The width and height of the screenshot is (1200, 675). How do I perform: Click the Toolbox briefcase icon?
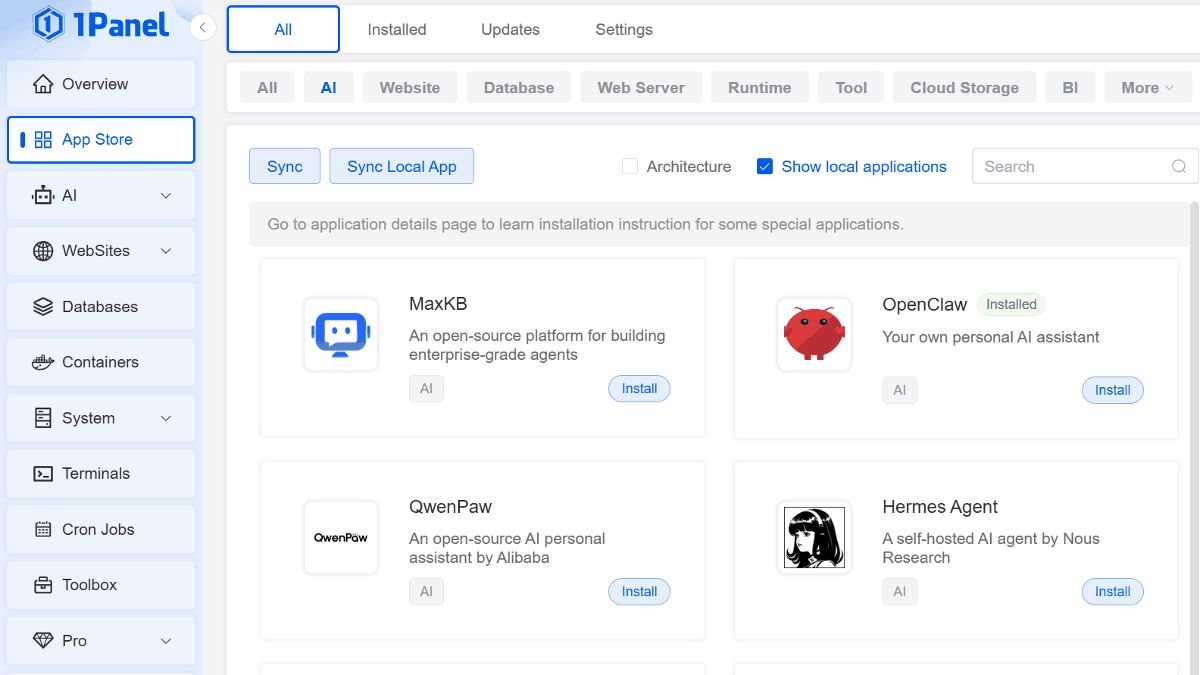click(x=43, y=585)
